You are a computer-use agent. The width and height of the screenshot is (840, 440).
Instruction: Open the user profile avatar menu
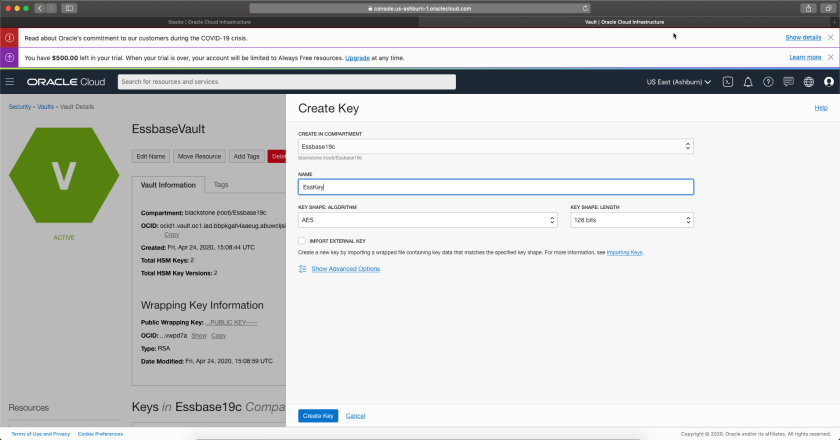coord(827,81)
